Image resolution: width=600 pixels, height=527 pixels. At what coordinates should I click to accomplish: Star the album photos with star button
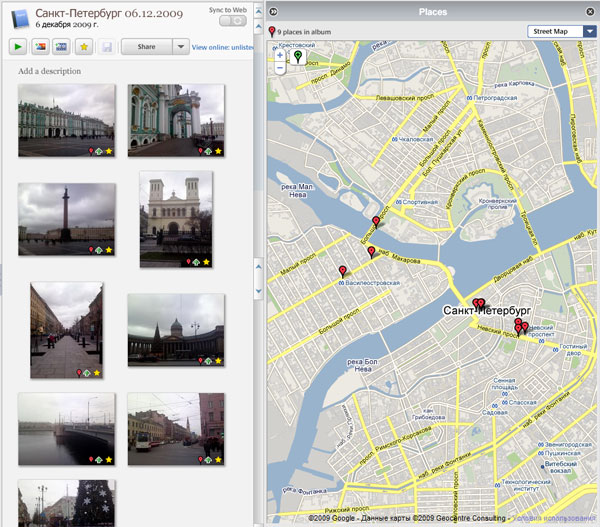(86, 46)
